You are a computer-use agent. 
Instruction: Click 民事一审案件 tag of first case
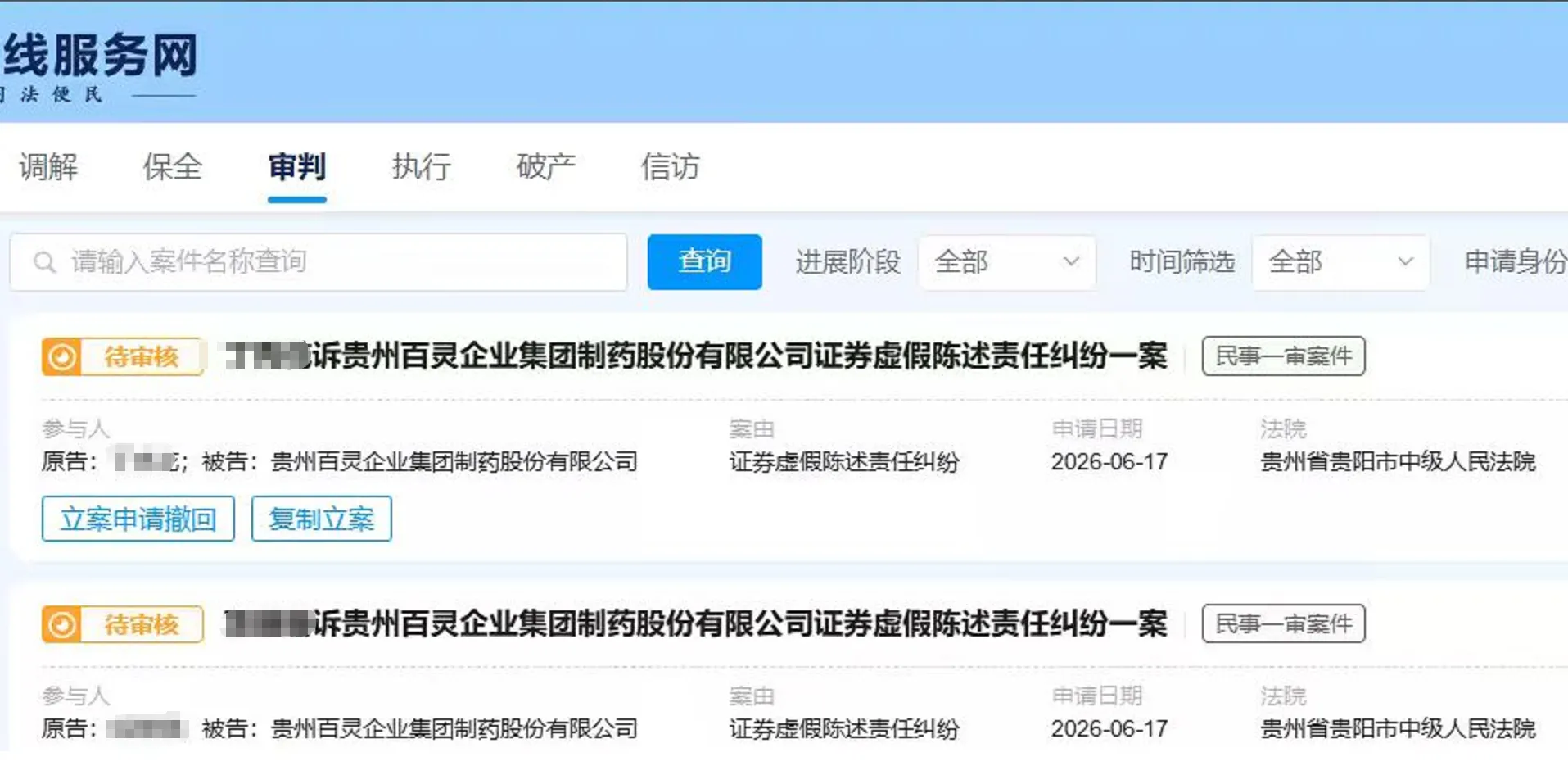tap(1283, 356)
